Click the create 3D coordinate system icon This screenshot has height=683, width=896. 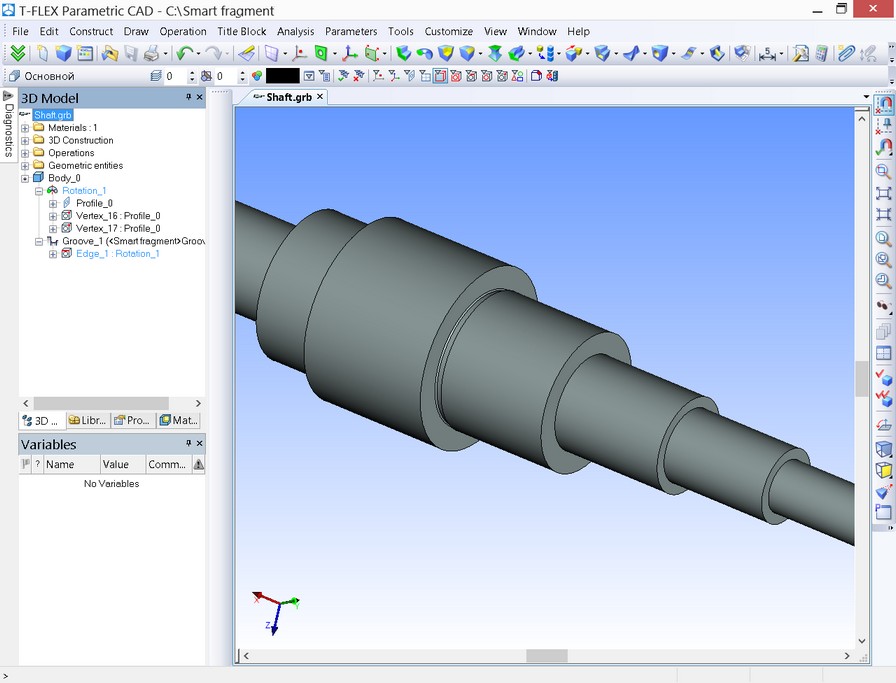349,54
